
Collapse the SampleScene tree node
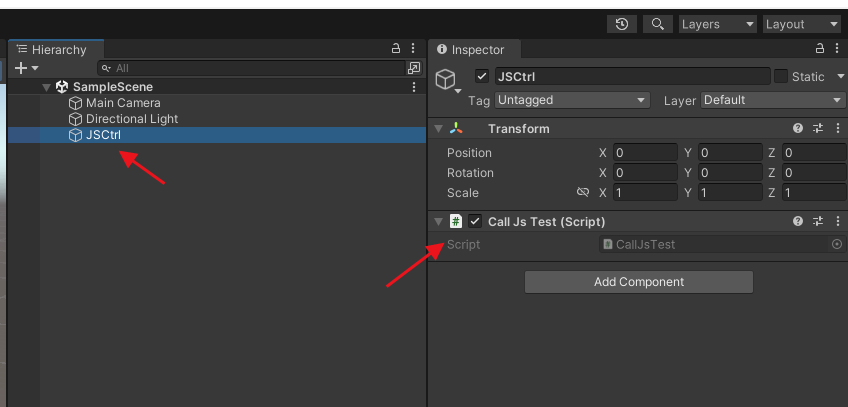[47, 87]
